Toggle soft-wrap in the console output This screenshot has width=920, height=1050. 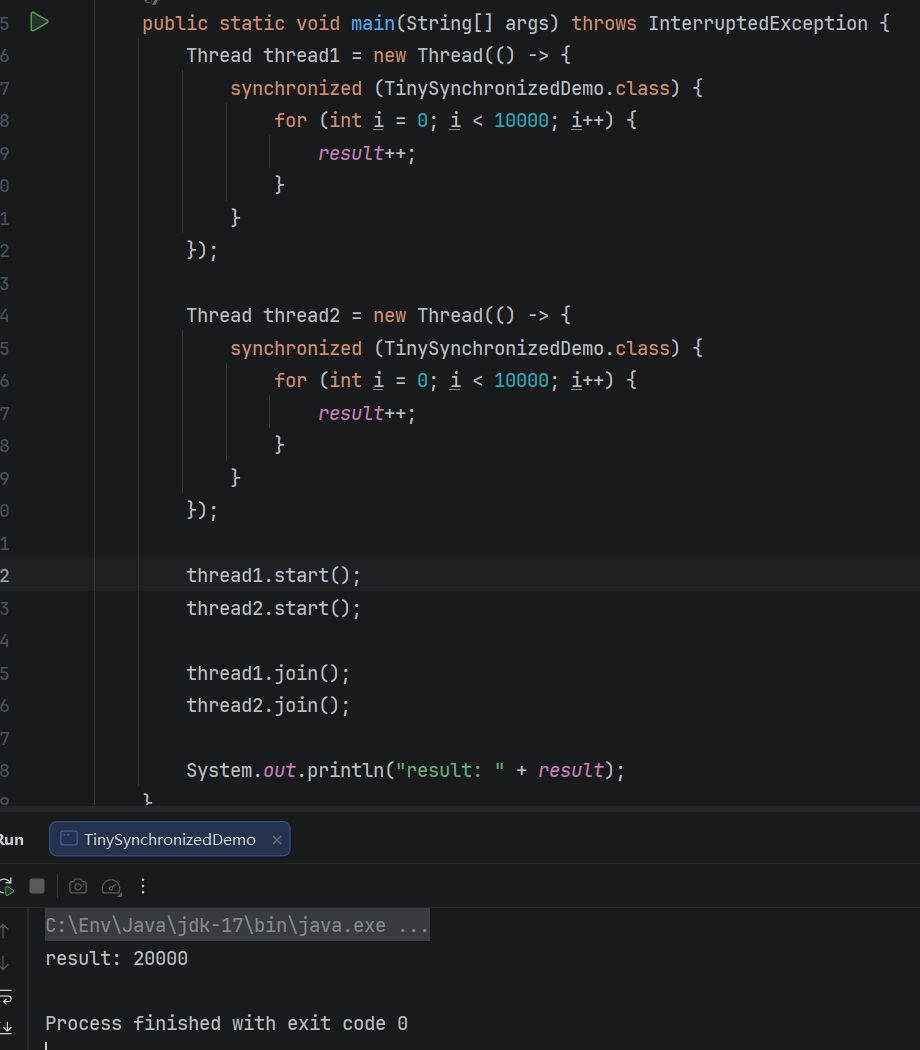click(x=6, y=996)
